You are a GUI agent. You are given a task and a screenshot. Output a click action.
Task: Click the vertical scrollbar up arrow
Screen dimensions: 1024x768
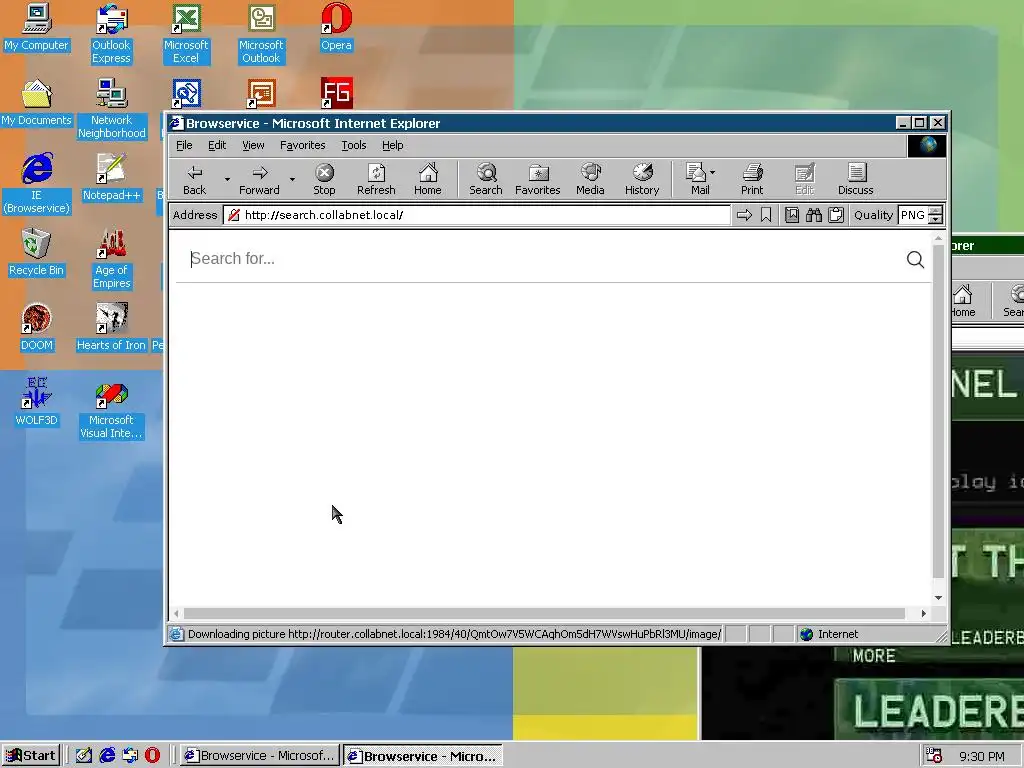[x=938, y=240]
